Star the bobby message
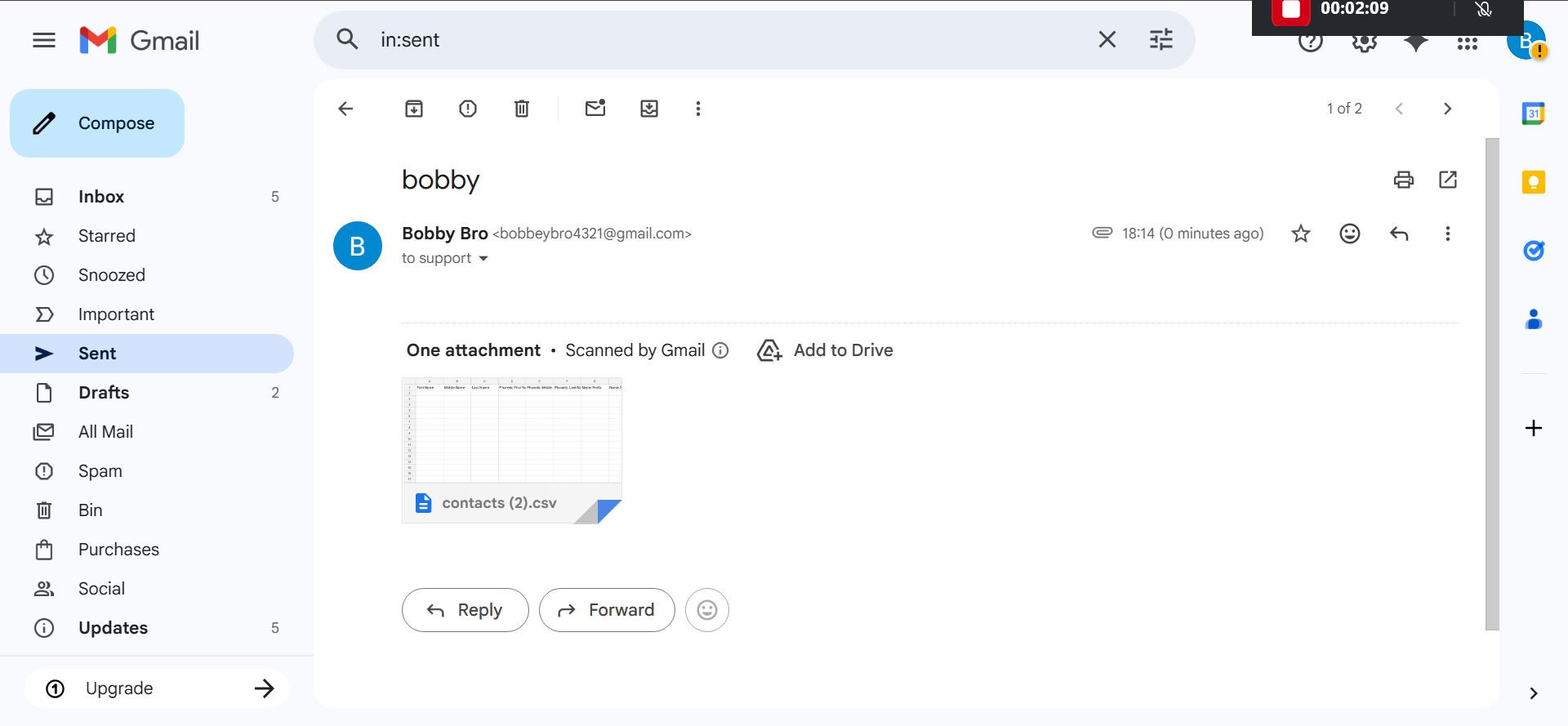1568x726 pixels. [1301, 234]
